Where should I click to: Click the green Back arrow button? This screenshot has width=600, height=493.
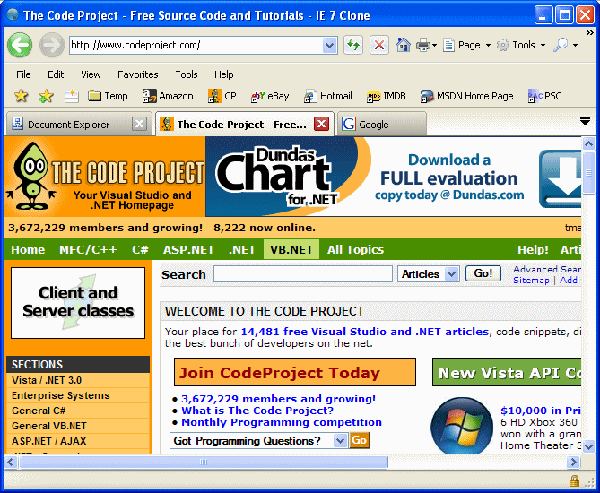click(20, 45)
